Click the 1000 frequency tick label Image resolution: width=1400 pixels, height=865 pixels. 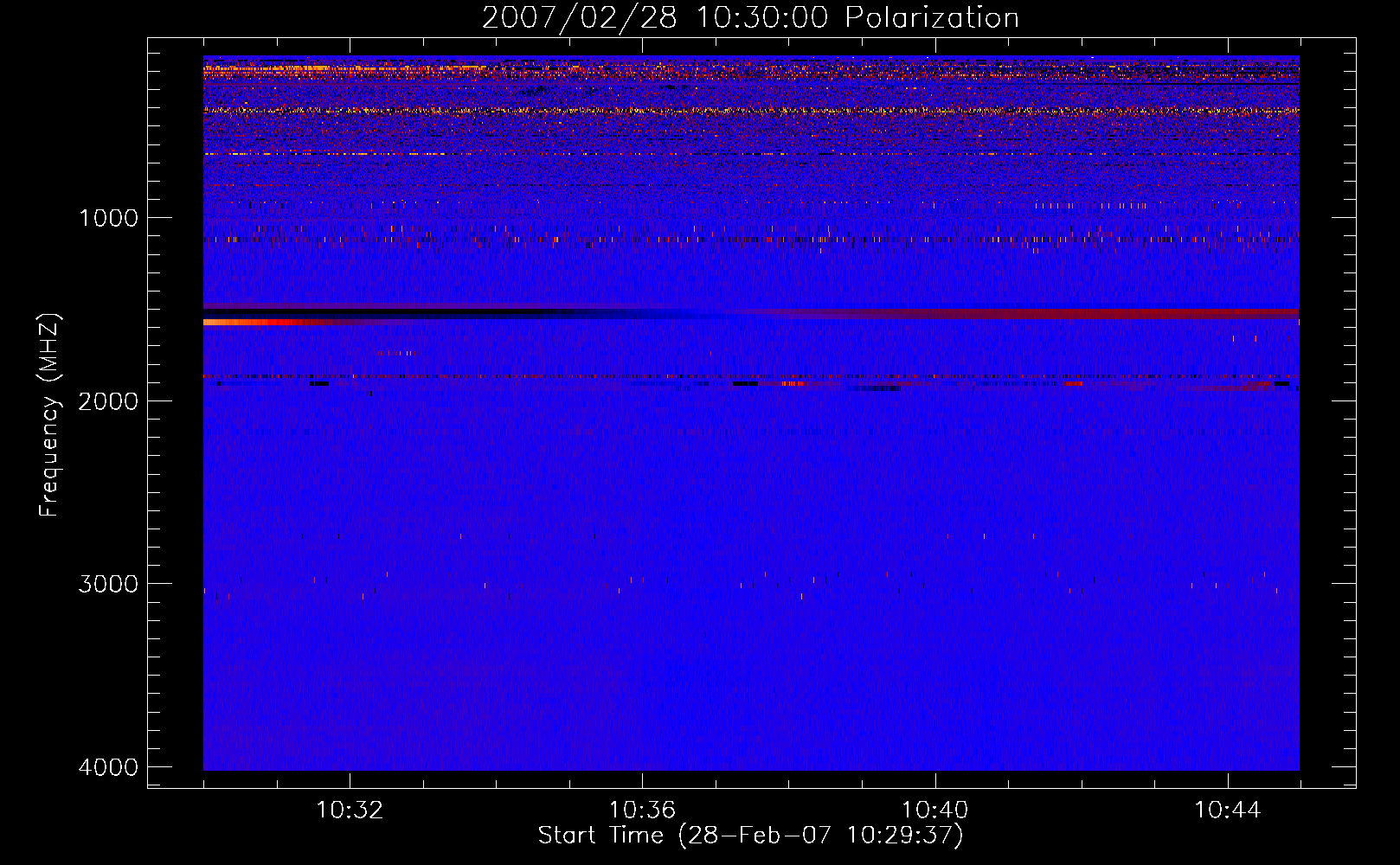coord(108,218)
